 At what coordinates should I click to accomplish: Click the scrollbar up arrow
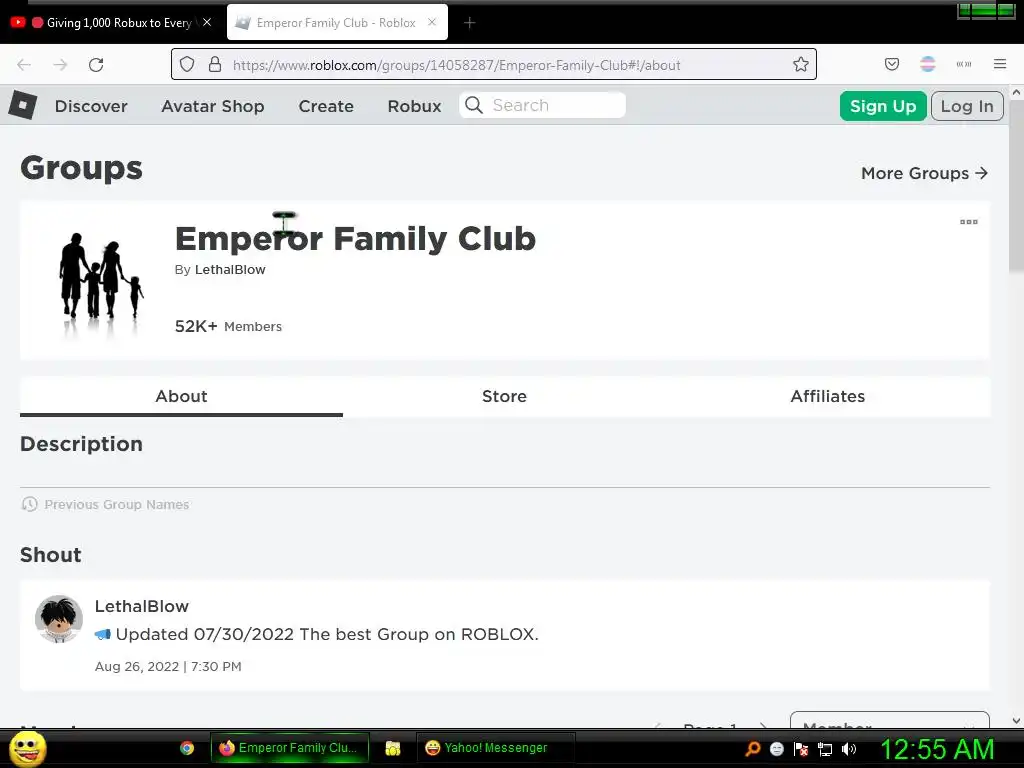point(1016,93)
